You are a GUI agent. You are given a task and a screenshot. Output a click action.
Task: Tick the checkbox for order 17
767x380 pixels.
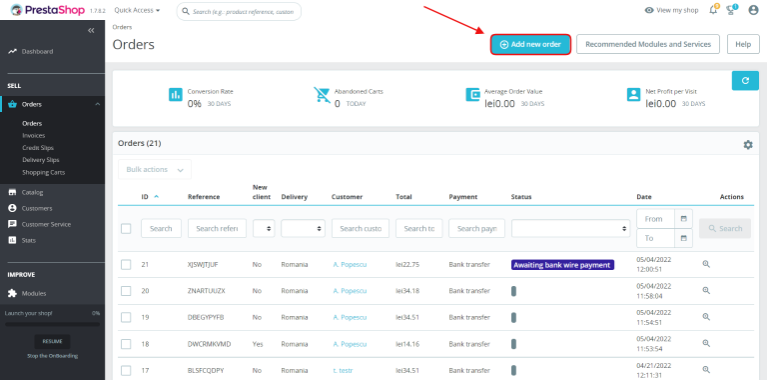tap(126, 370)
